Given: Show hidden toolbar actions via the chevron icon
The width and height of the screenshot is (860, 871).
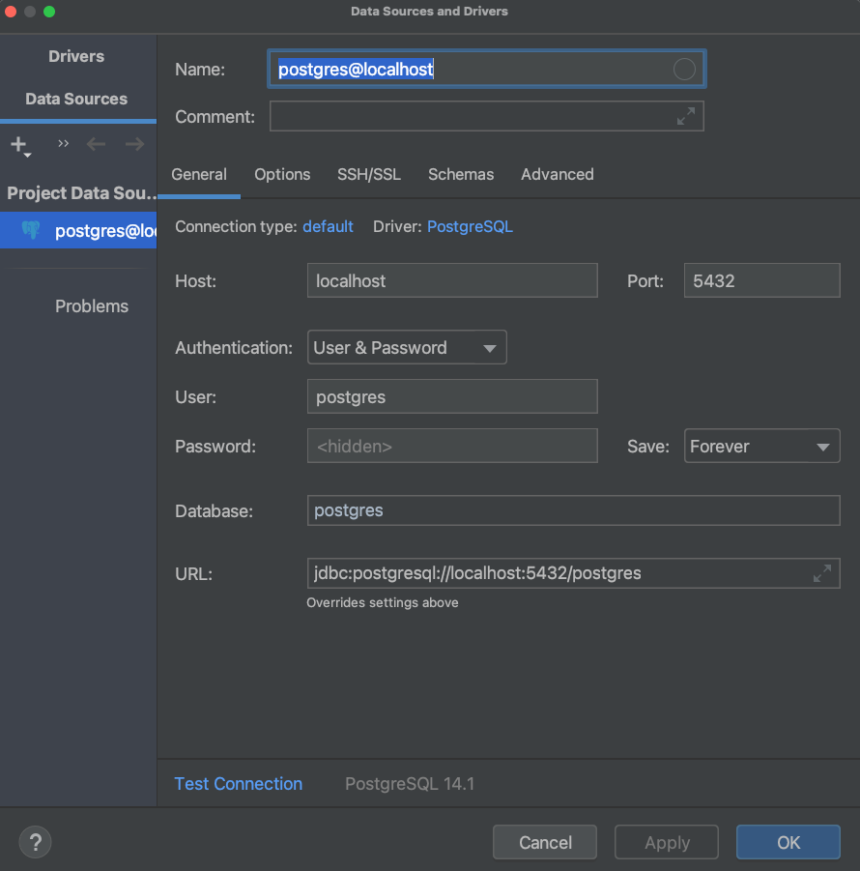Looking at the screenshot, I should tap(62, 143).
